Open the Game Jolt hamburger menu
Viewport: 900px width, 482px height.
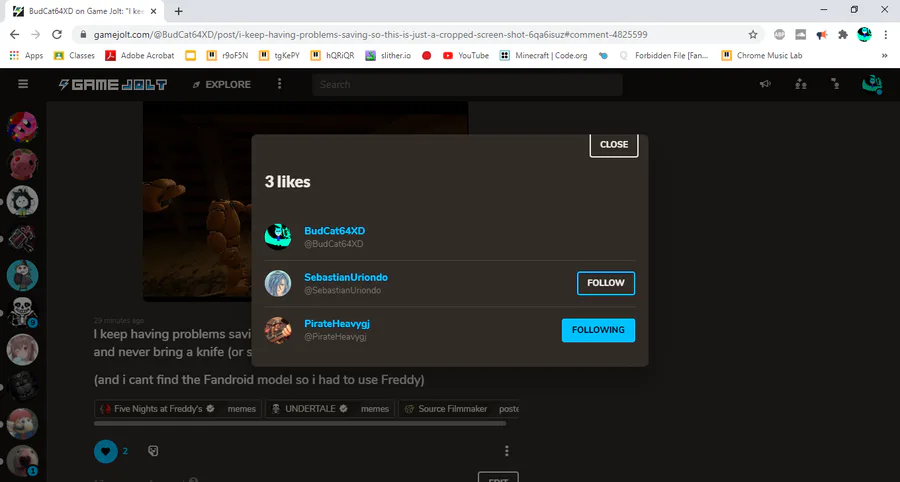tap(23, 84)
